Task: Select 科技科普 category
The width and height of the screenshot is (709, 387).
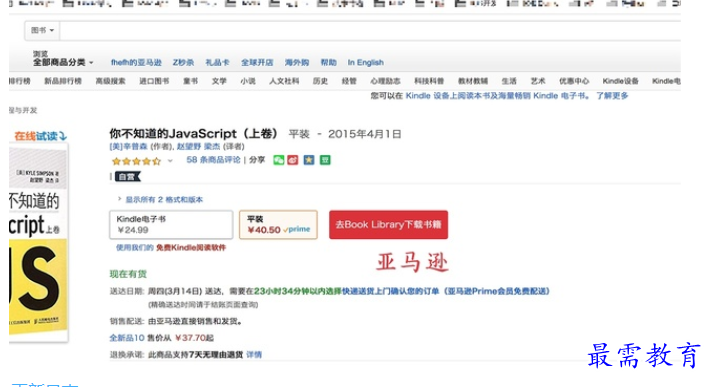Action: [x=429, y=81]
